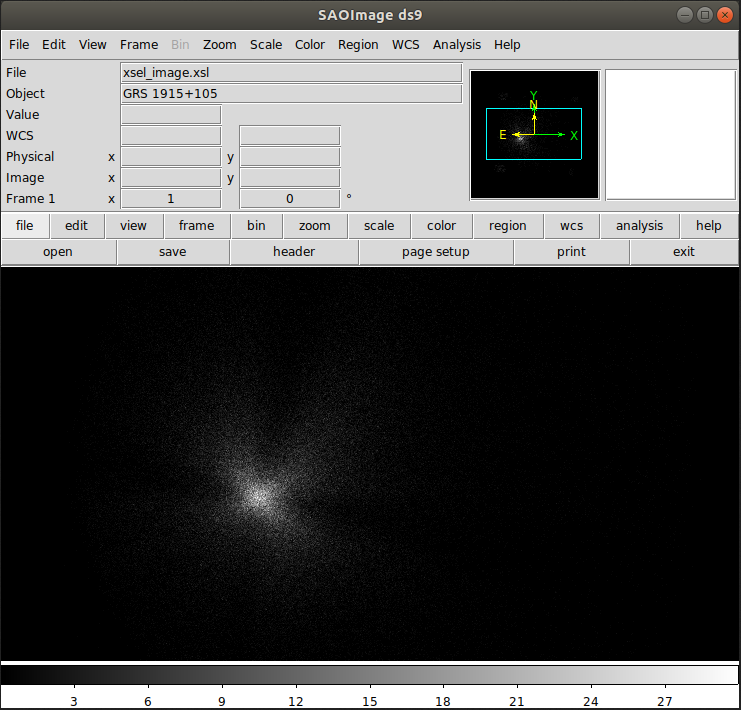Click the panner thumbnail view
741x710 pixels.
[534, 135]
